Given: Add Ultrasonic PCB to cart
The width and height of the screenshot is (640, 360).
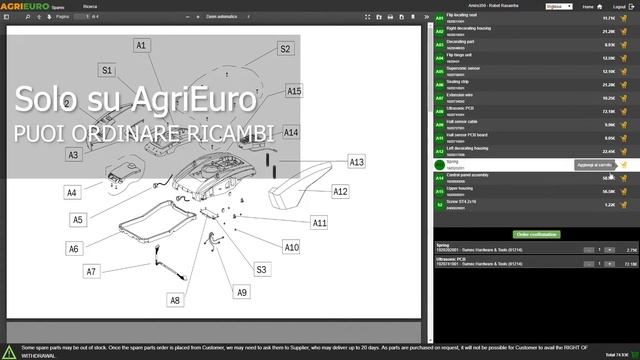Looking at the screenshot, I should coord(624,111).
